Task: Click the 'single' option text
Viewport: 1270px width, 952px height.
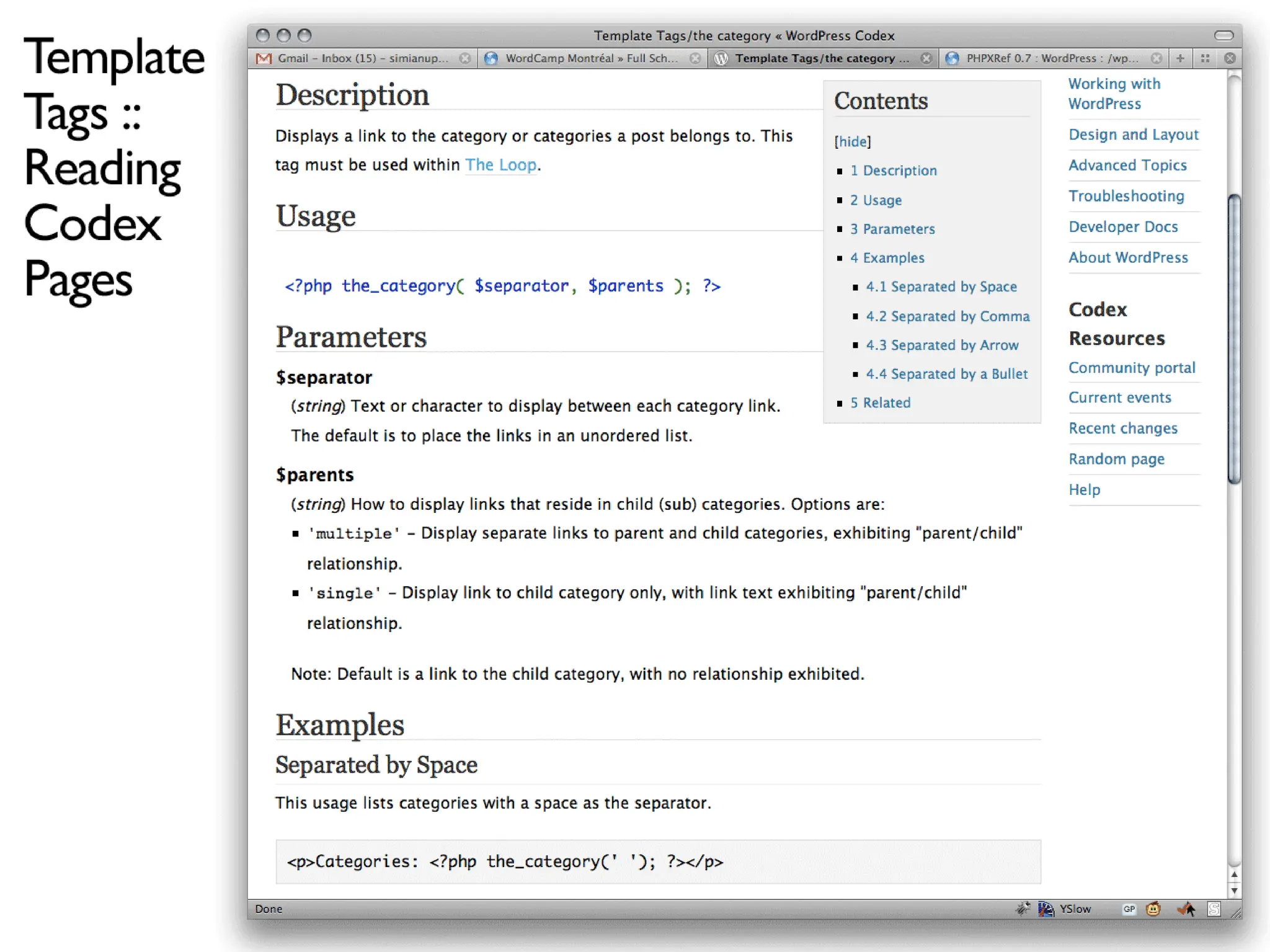Action: pos(344,593)
